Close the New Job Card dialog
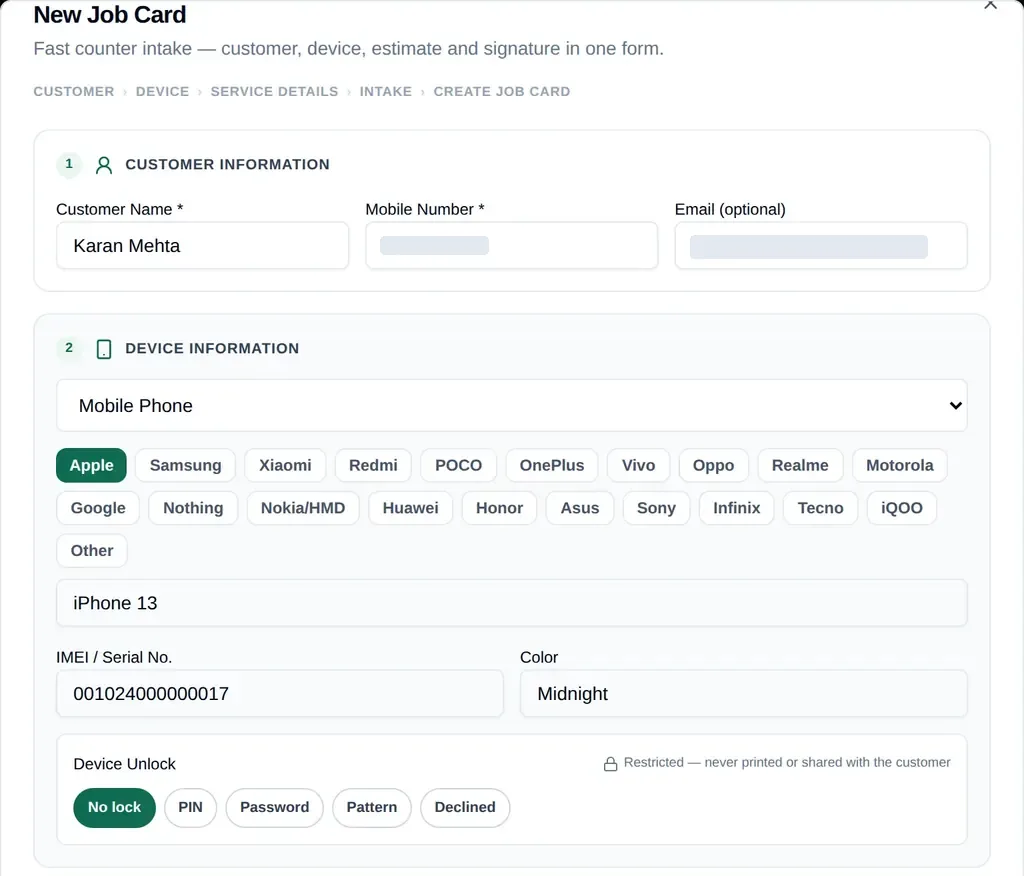This screenshot has width=1024, height=876. pyautogui.click(x=991, y=5)
